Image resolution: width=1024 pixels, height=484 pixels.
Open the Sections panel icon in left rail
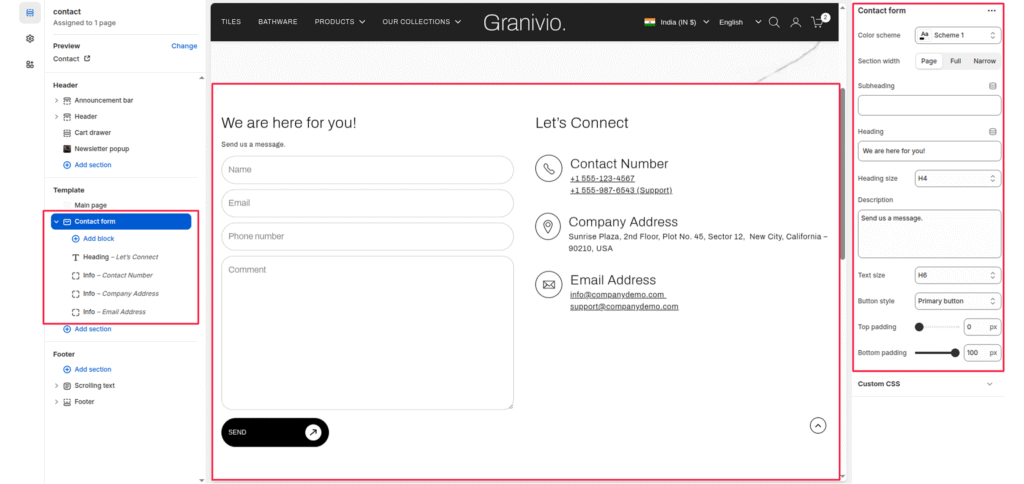pyautogui.click(x=30, y=12)
